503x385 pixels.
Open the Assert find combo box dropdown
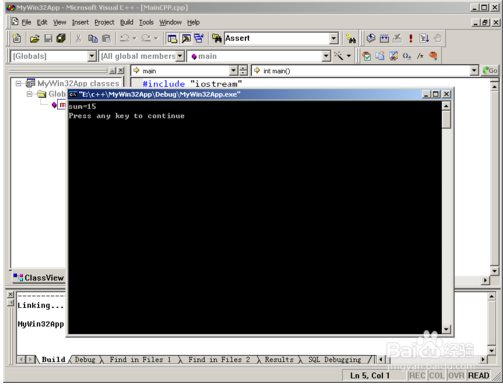click(x=333, y=38)
